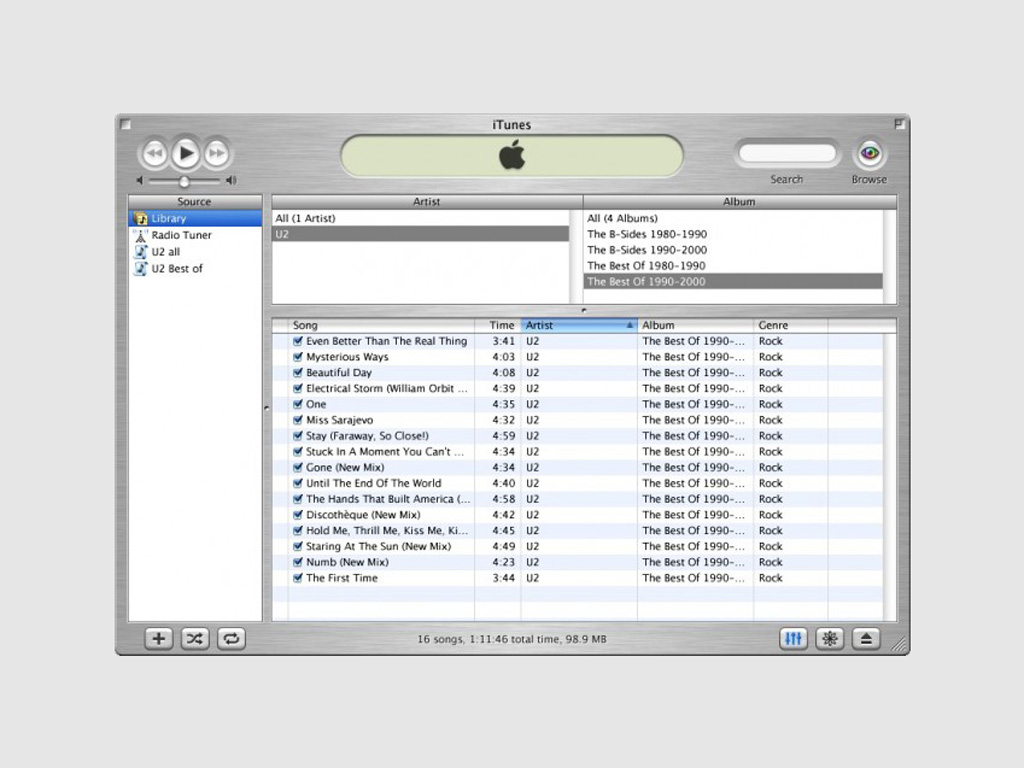This screenshot has width=1024, height=768.
Task: Select The B-Sides 1980-1990 album
Action: [x=733, y=234]
